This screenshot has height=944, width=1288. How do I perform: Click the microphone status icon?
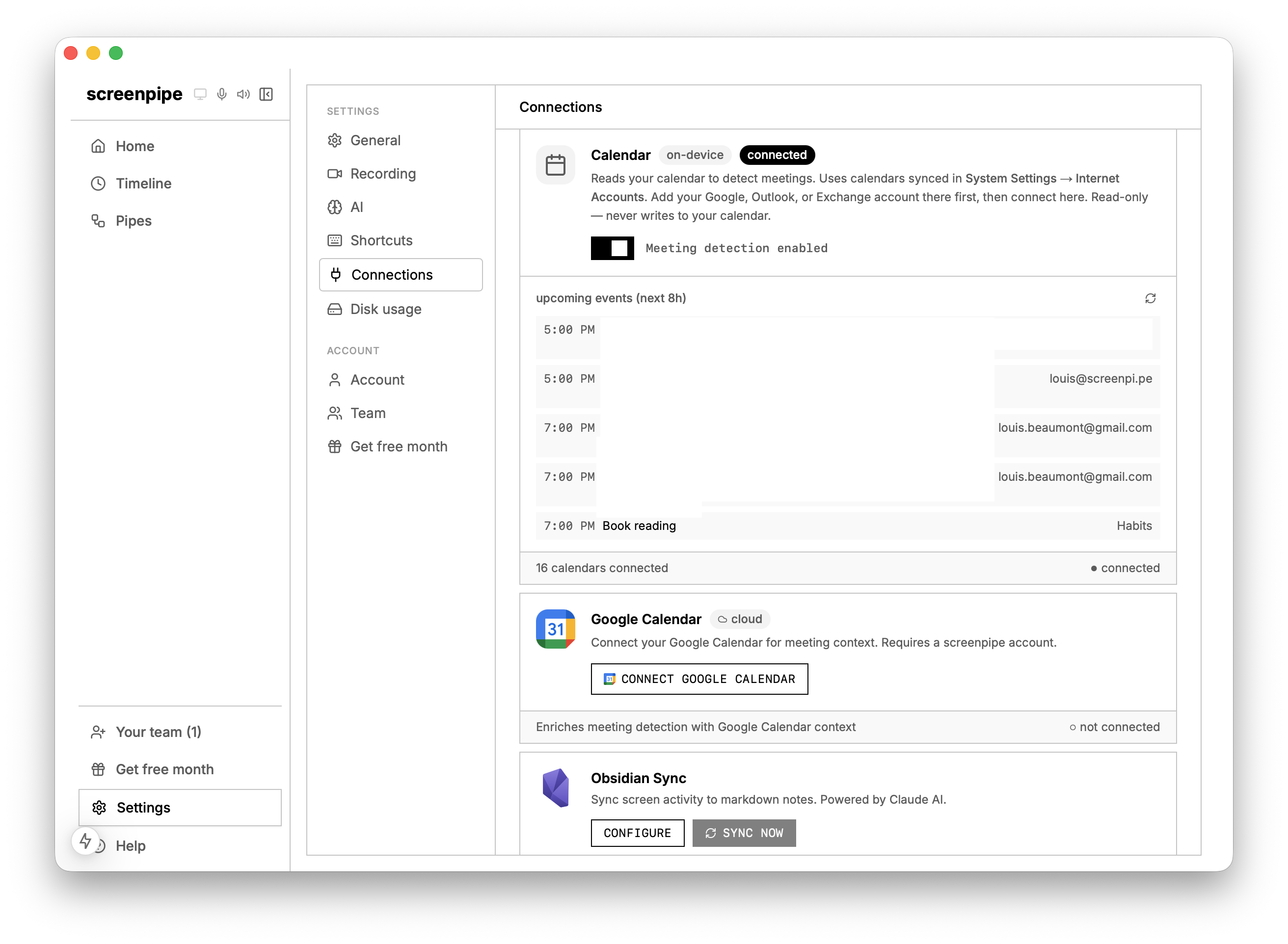point(222,94)
